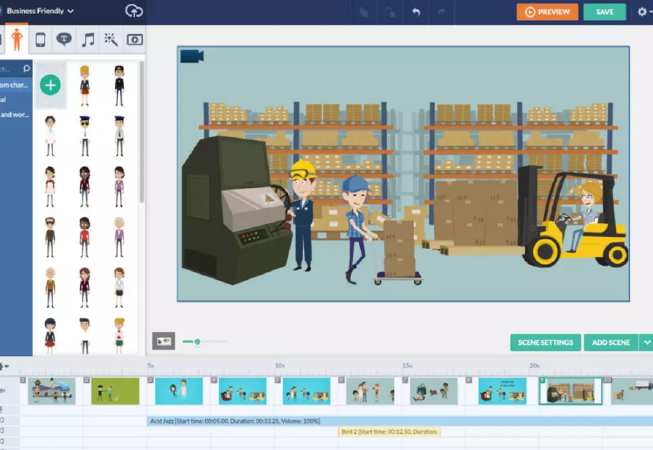Viewport: 653px width, 450px height.
Task: Choose the police officer in black uniform character
Action: coord(119,85)
